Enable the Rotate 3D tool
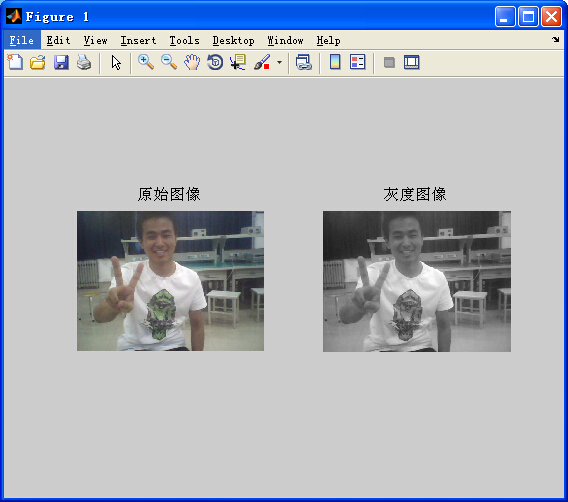This screenshot has width=568, height=502. 215,62
